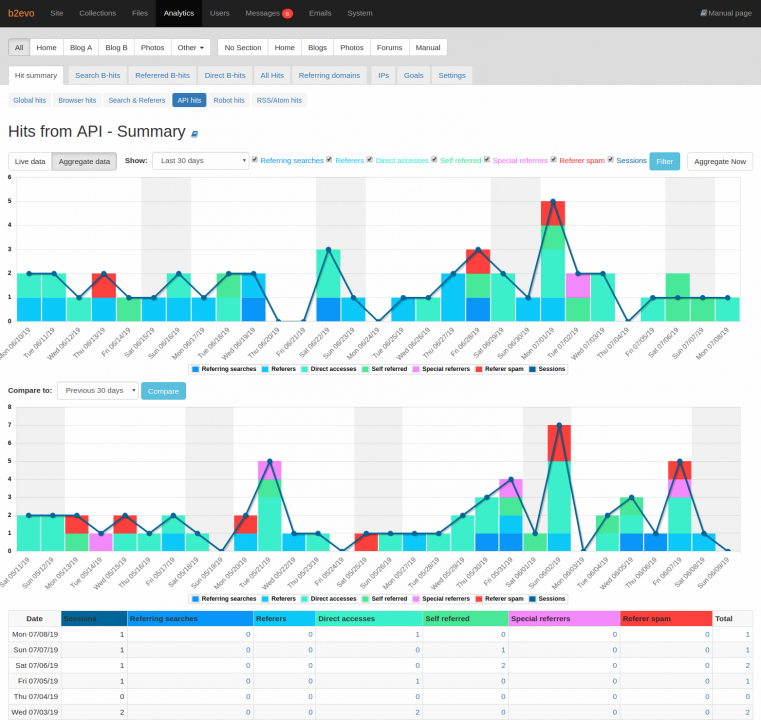The image size is (761, 720).
Task: Open the Users menu
Action: click(x=219, y=13)
